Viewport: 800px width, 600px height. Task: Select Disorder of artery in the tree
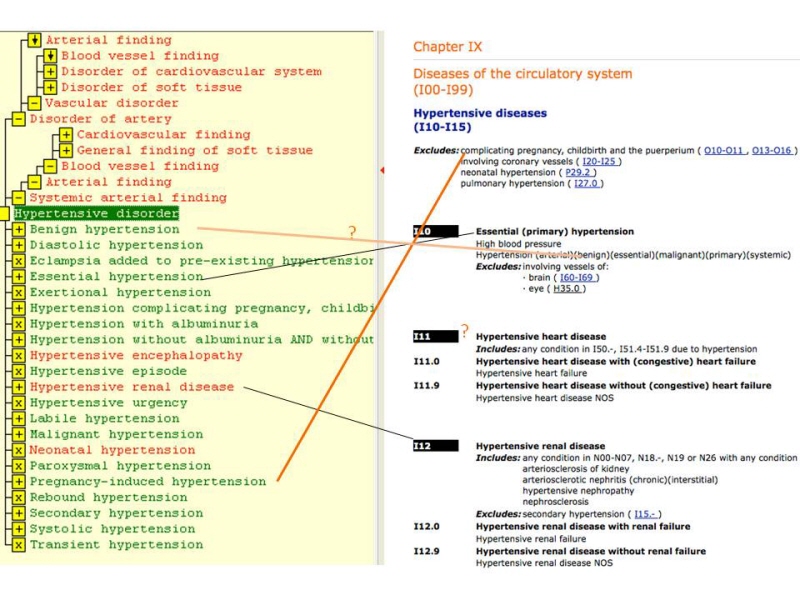[101, 119]
